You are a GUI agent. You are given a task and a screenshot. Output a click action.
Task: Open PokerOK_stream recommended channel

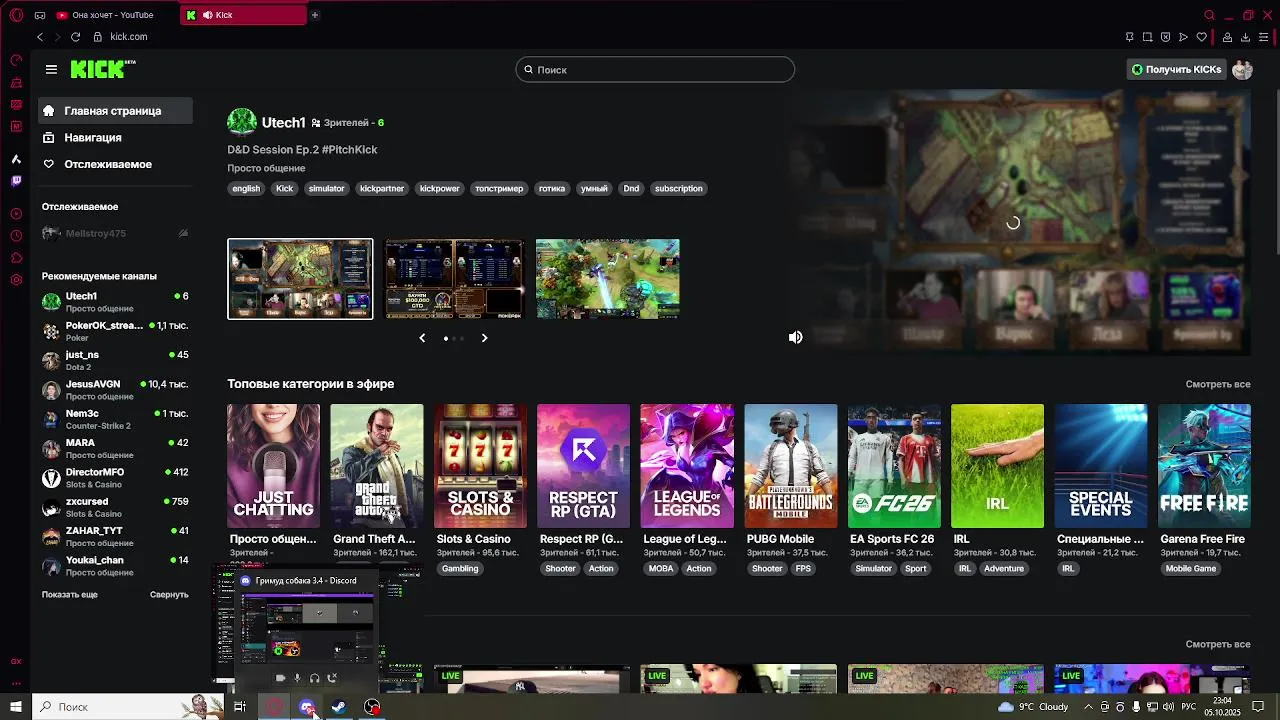click(115, 331)
